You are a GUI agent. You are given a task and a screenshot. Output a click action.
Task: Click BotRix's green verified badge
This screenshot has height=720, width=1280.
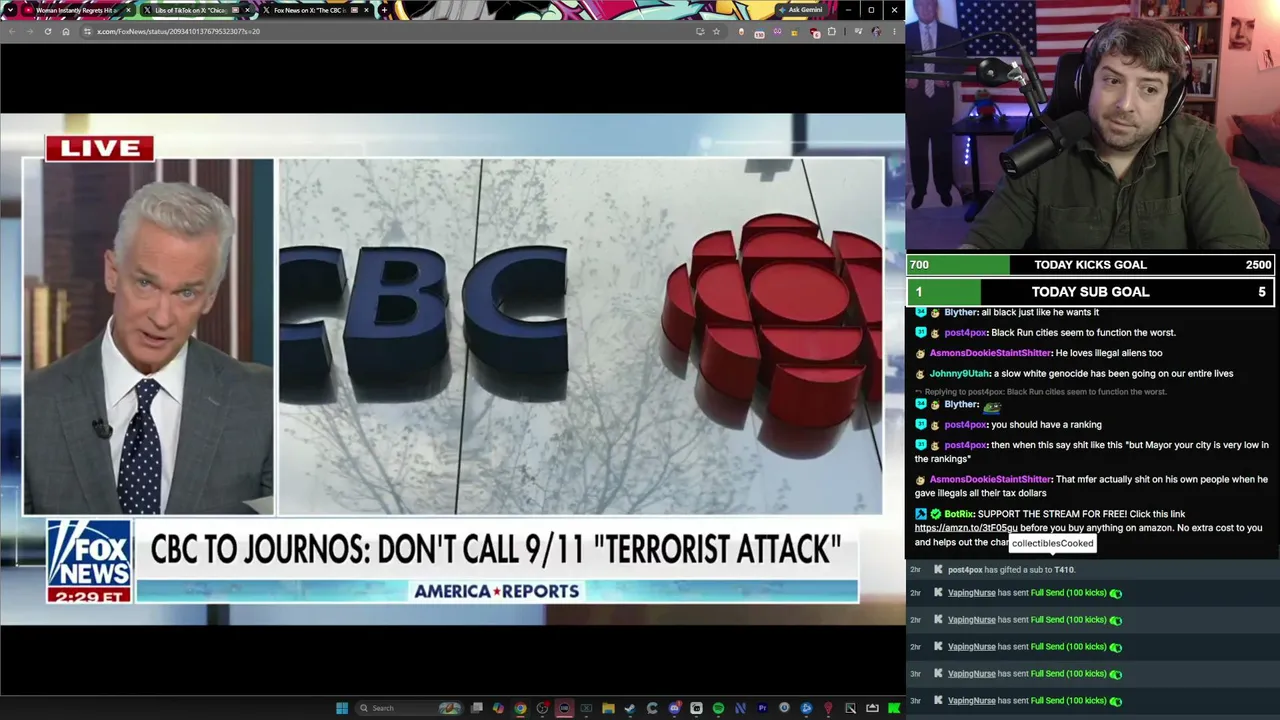[x=935, y=514]
